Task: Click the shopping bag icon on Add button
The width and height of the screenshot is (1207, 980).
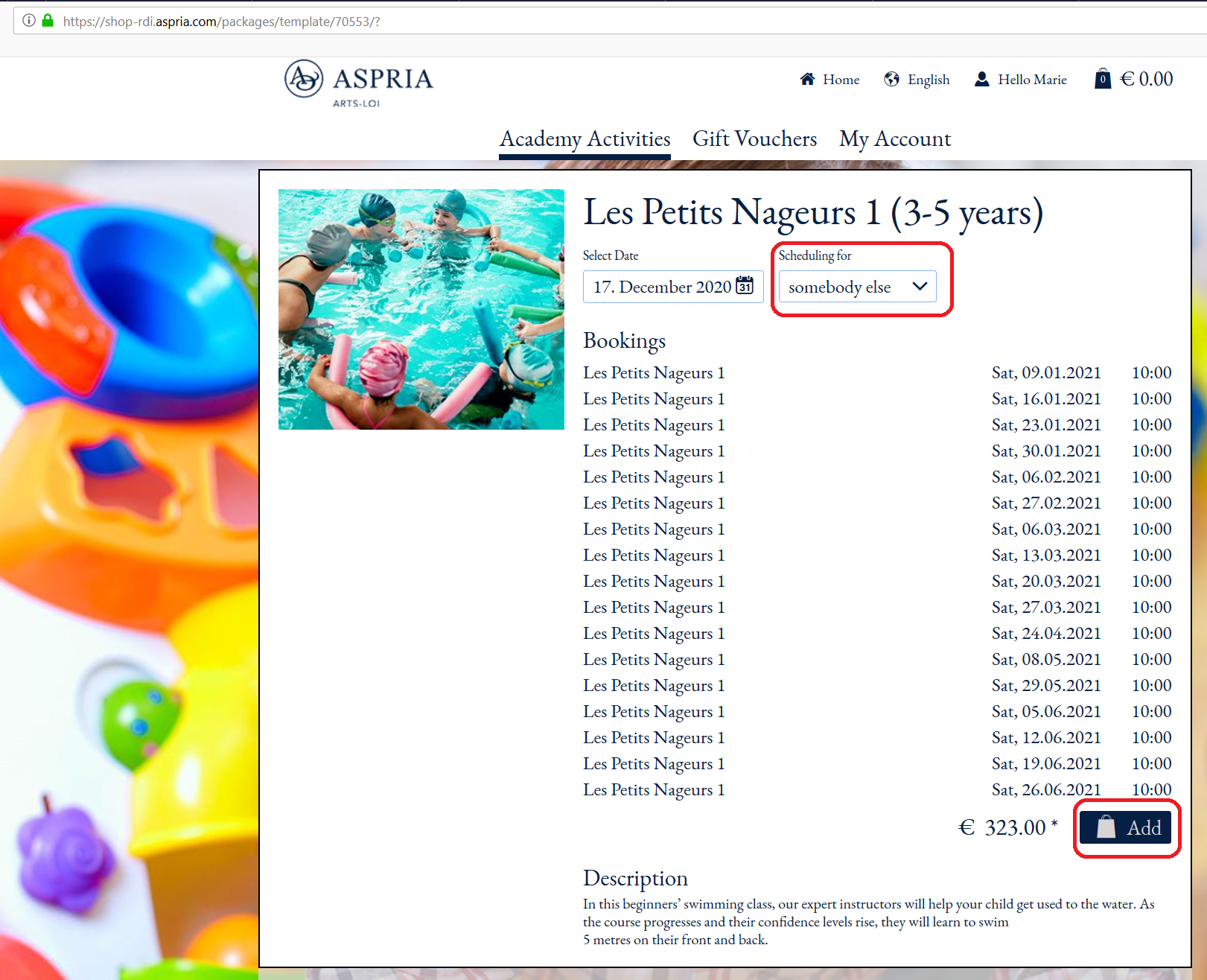Action: (x=1105, y=827)
